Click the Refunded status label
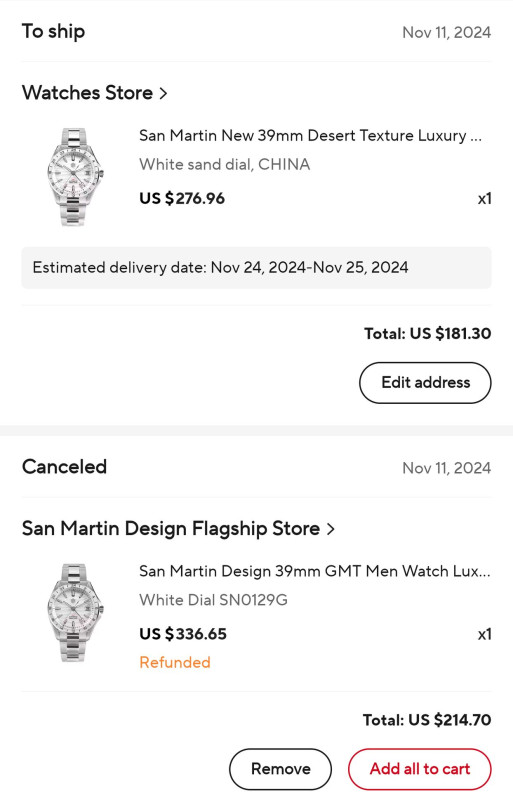The image size is (513, 800). click(x=175, y=662)
